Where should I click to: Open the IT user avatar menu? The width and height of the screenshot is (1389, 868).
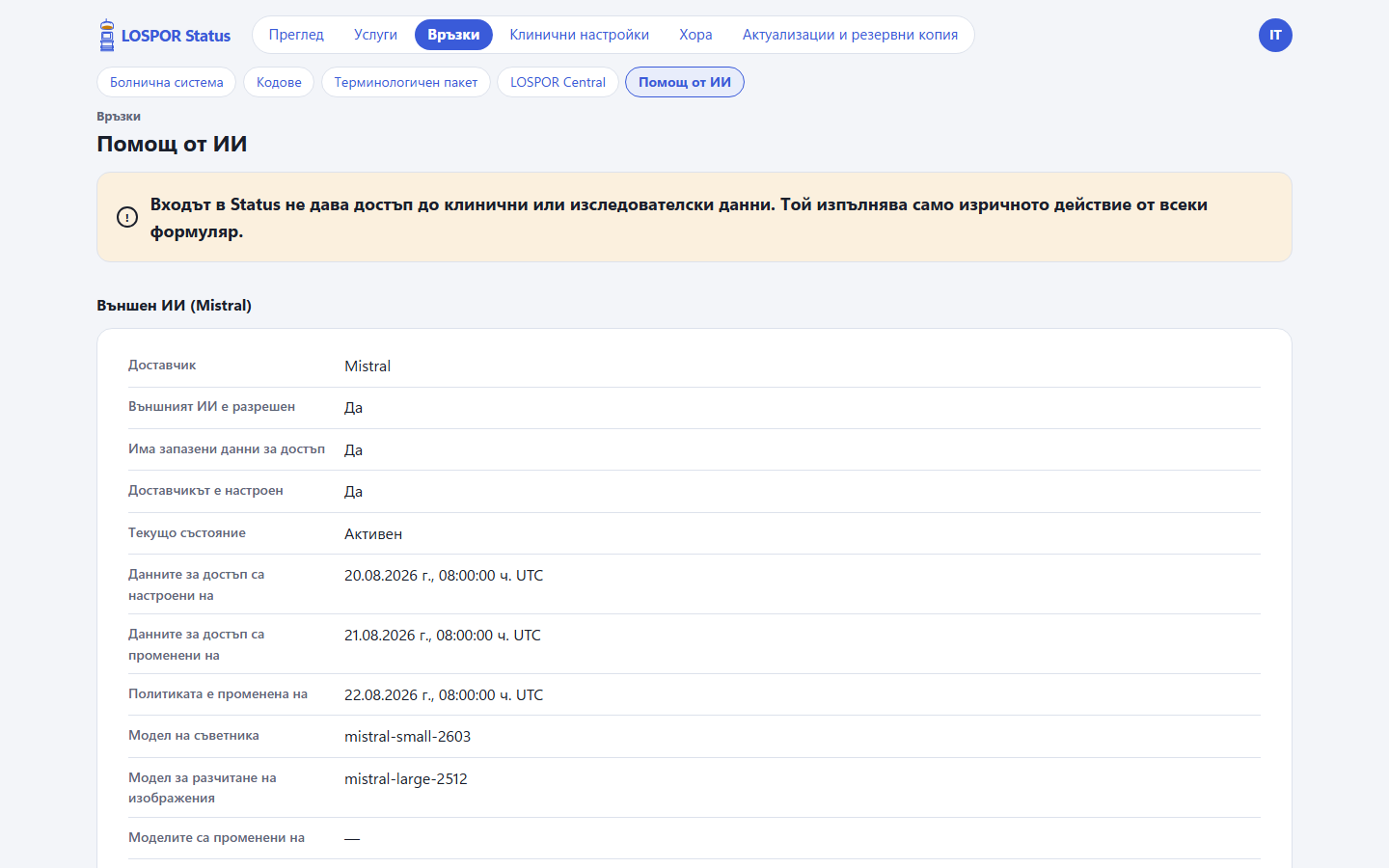[1275, 36]
